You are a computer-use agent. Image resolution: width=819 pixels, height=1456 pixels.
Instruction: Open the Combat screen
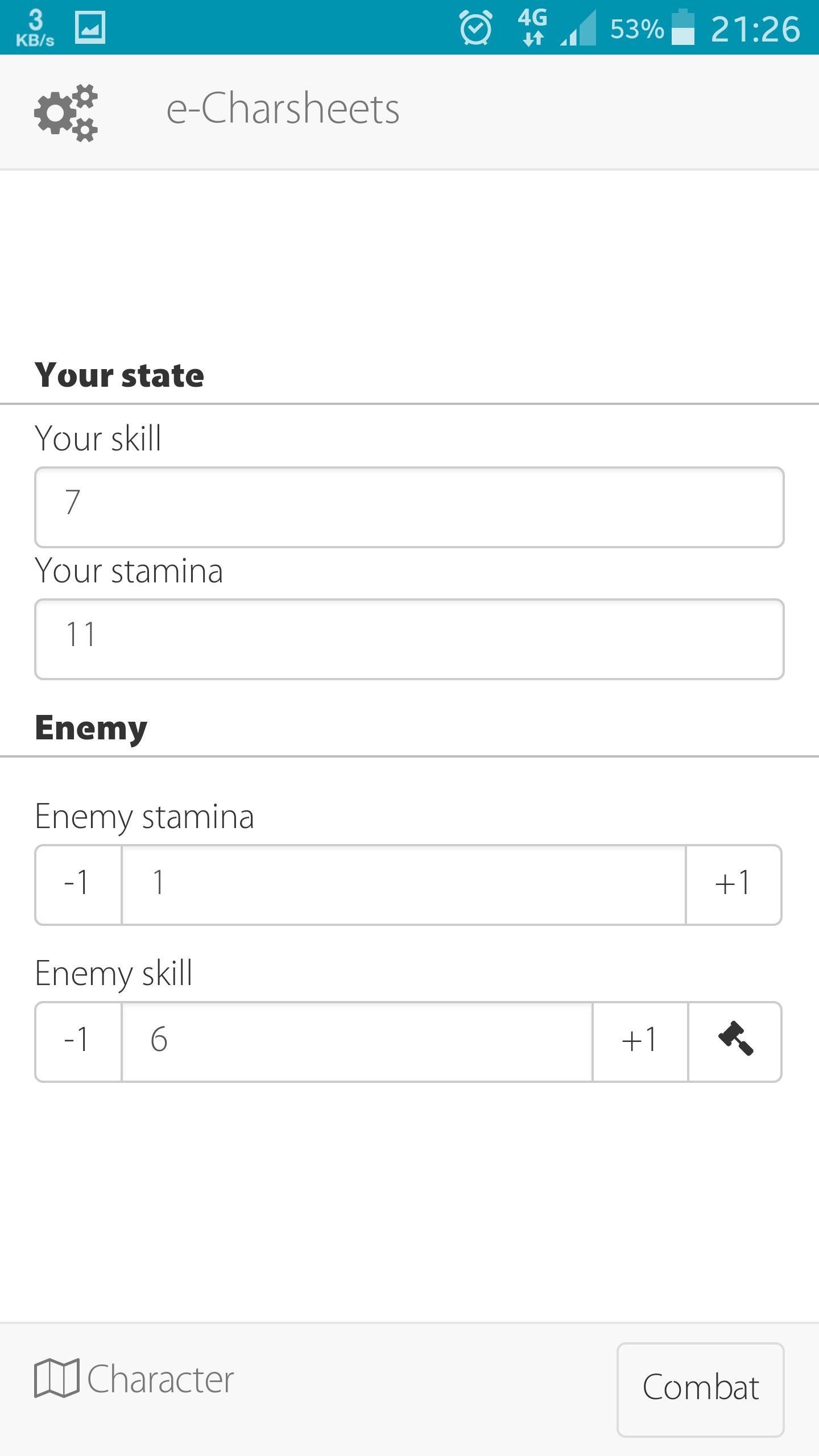pos(701,1388)
